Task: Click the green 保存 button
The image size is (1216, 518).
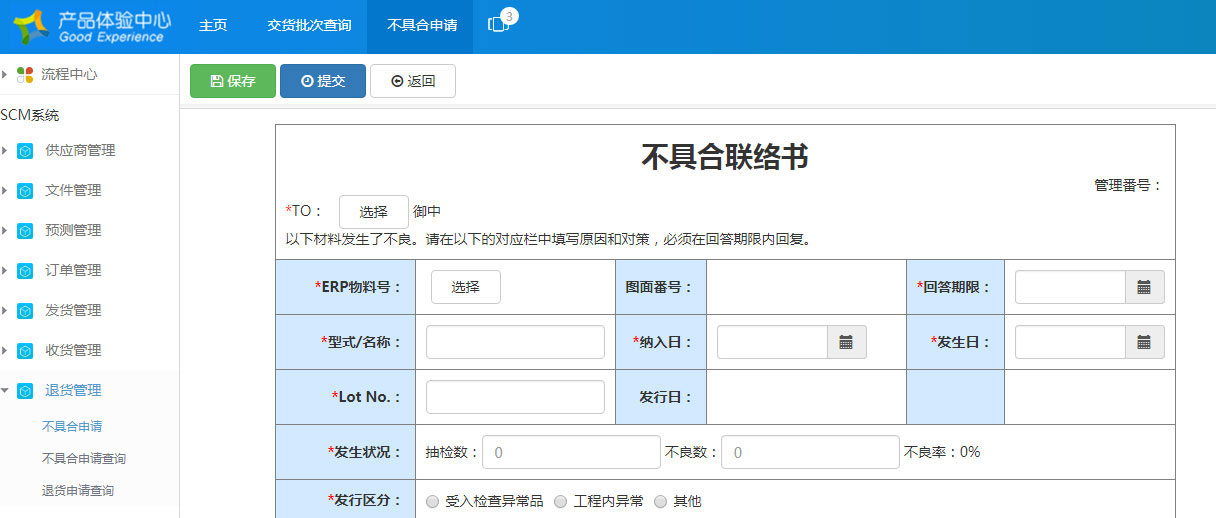Action: click(x=233, y=81)
